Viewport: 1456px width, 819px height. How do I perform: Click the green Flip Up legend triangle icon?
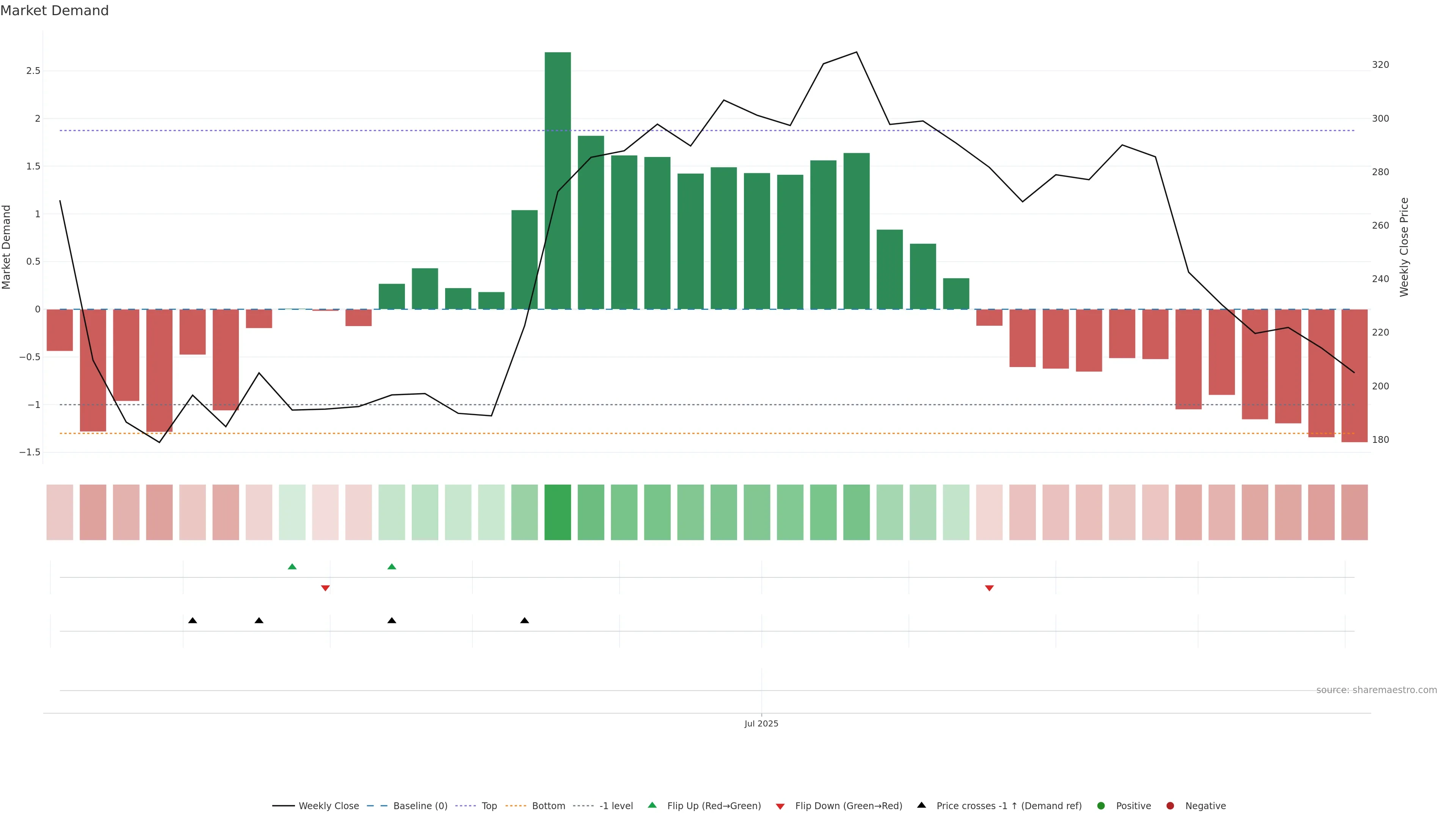pos(652,805)
